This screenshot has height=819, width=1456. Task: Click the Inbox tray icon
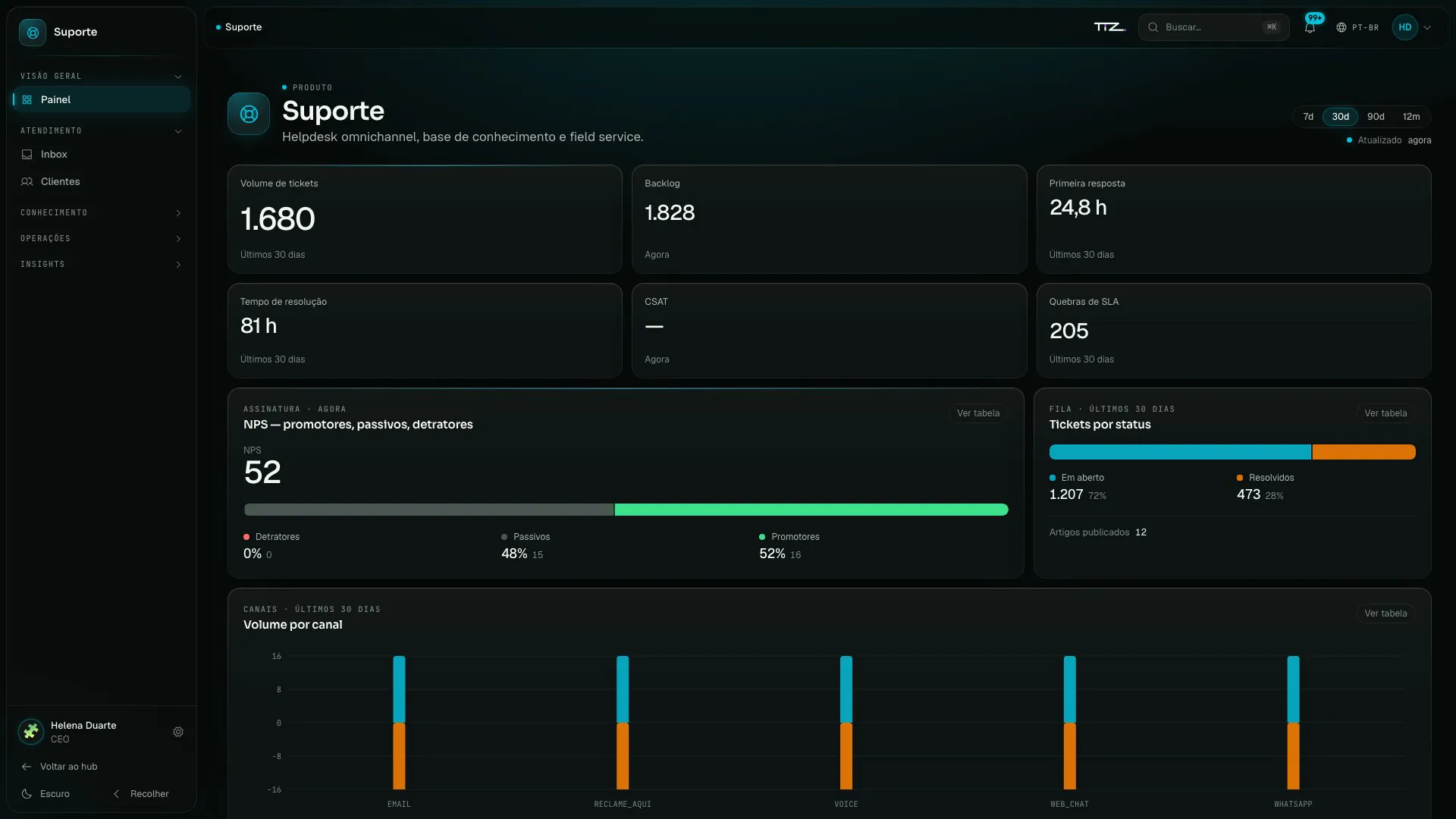tap(27, 155)
